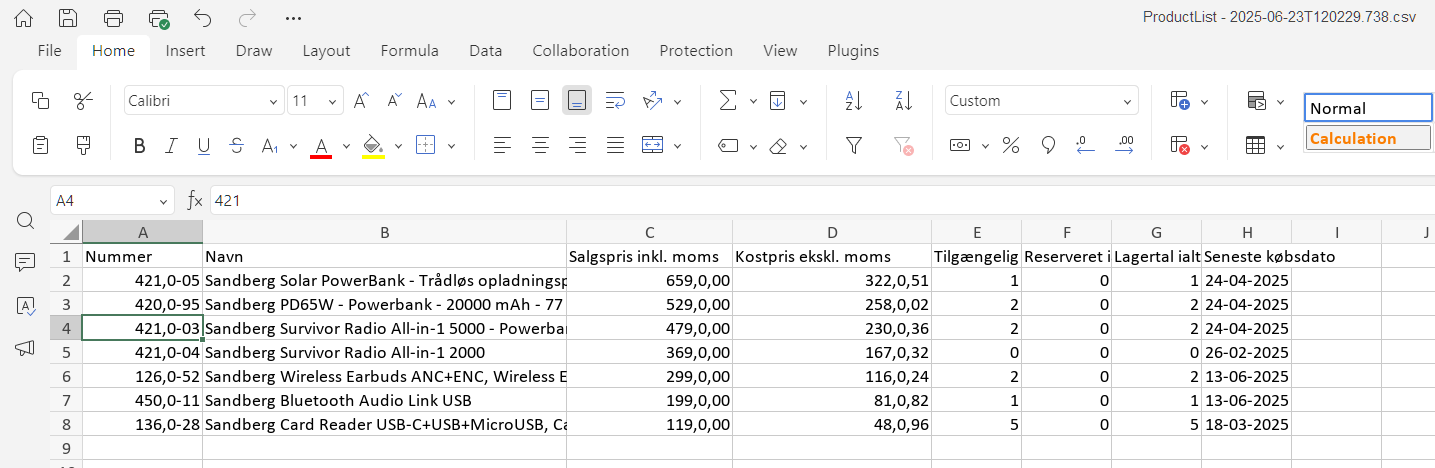Apply Percent style format
The image size is (1435, 468).
(1011, 146)
